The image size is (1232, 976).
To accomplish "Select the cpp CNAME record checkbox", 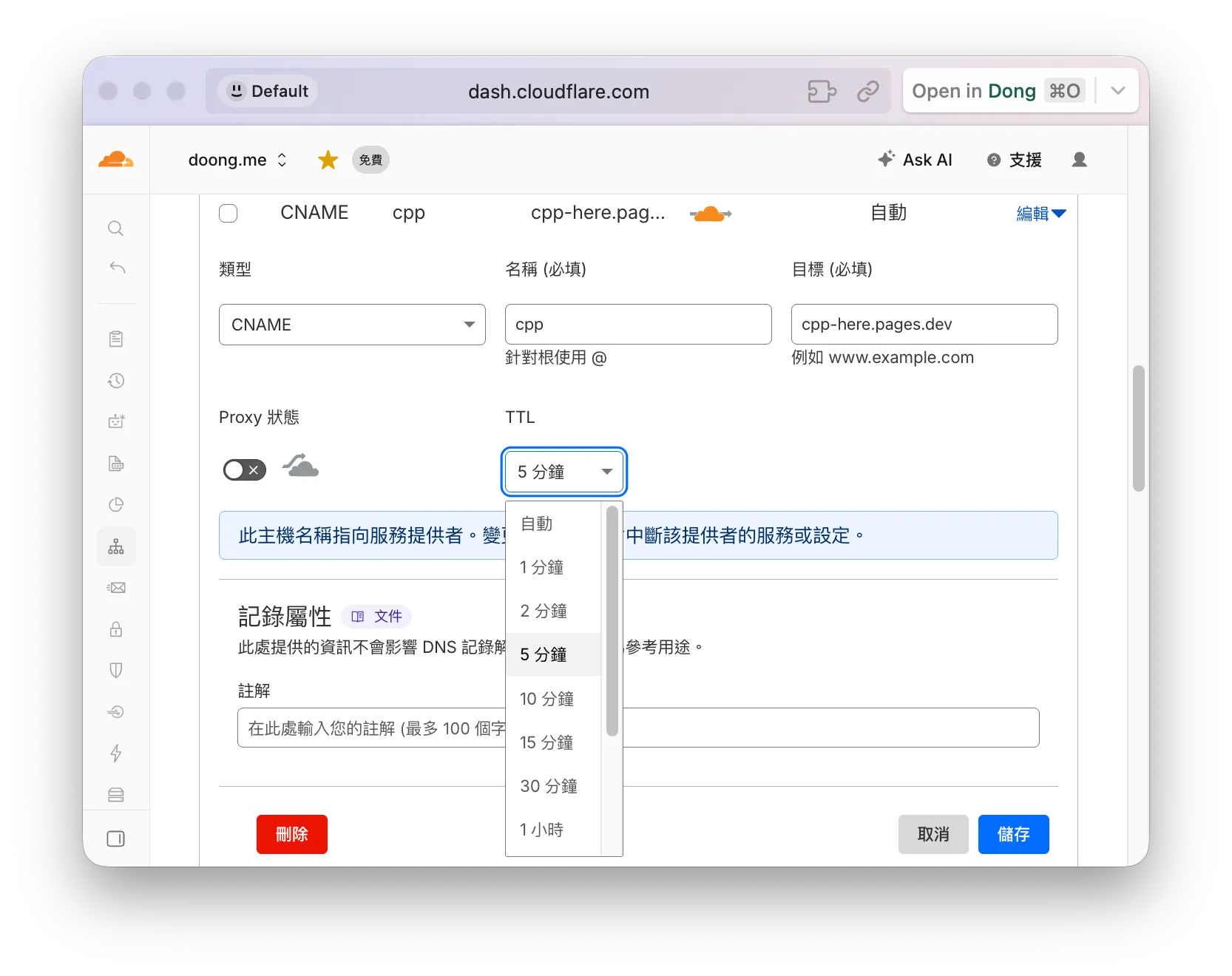I will coord(229,214).
